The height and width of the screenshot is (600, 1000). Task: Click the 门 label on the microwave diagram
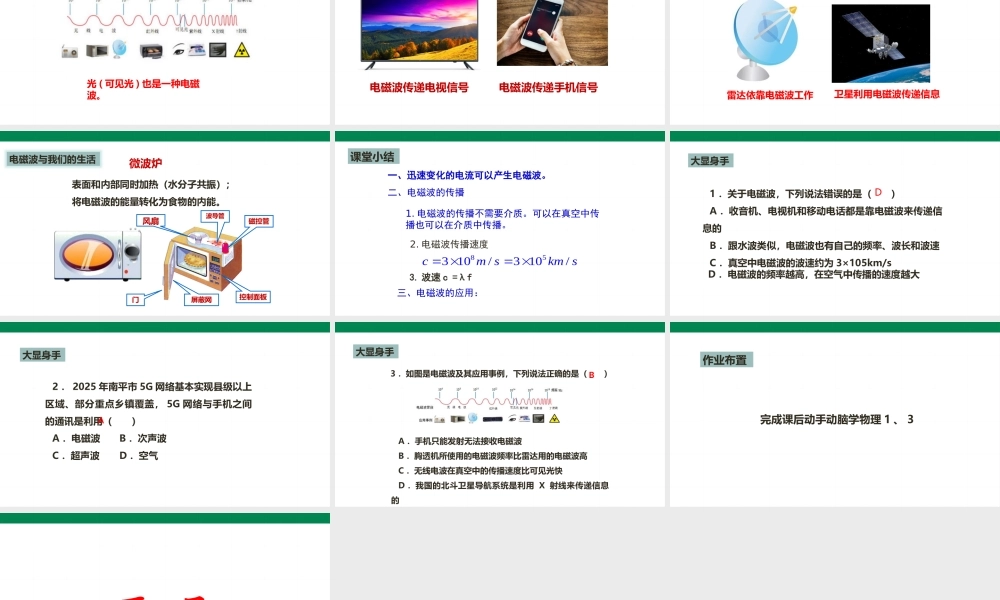[x=135, y=300]
